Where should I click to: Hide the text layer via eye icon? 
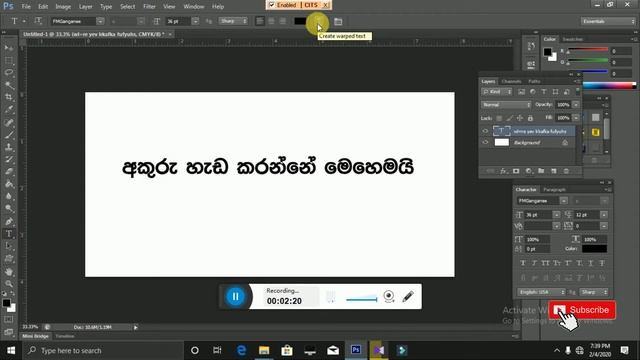click(x=485, y=131)
